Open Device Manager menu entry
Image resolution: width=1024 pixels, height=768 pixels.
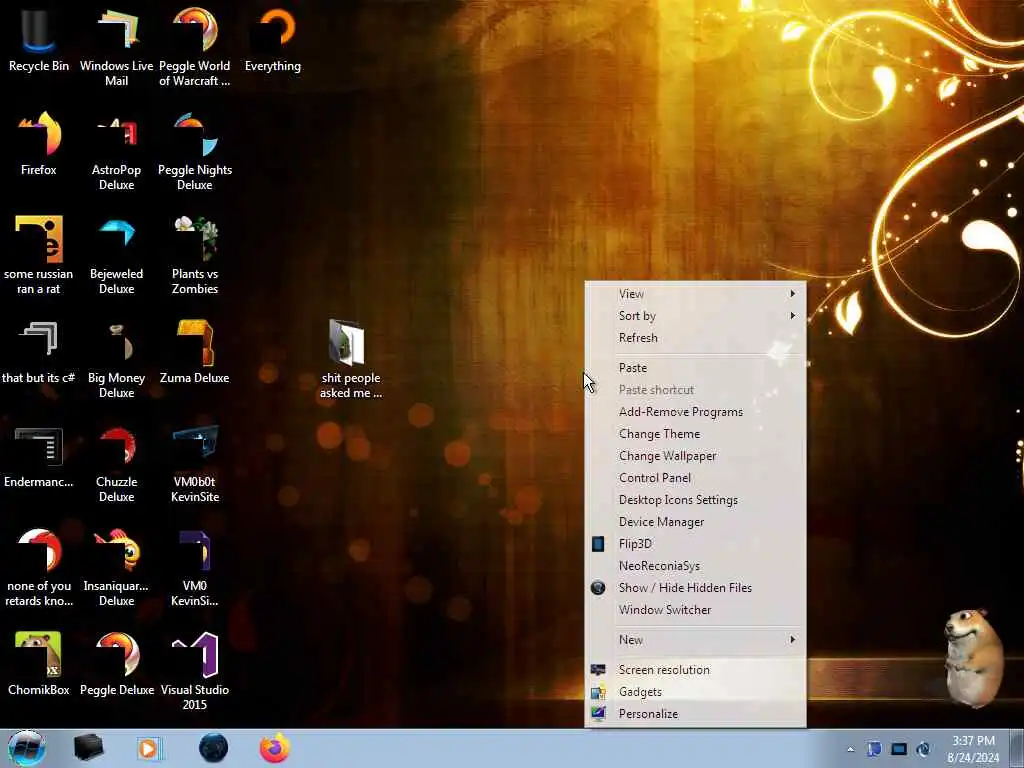coord(696,522)
